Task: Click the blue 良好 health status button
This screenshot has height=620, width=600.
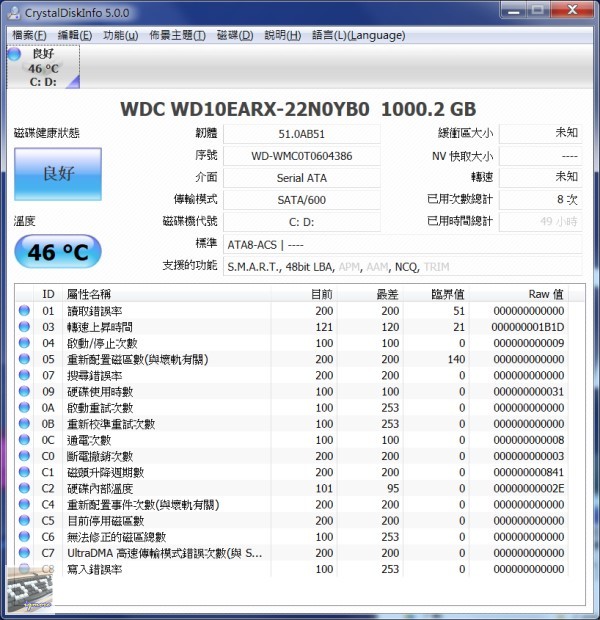Action: click(x=58, y=174)
